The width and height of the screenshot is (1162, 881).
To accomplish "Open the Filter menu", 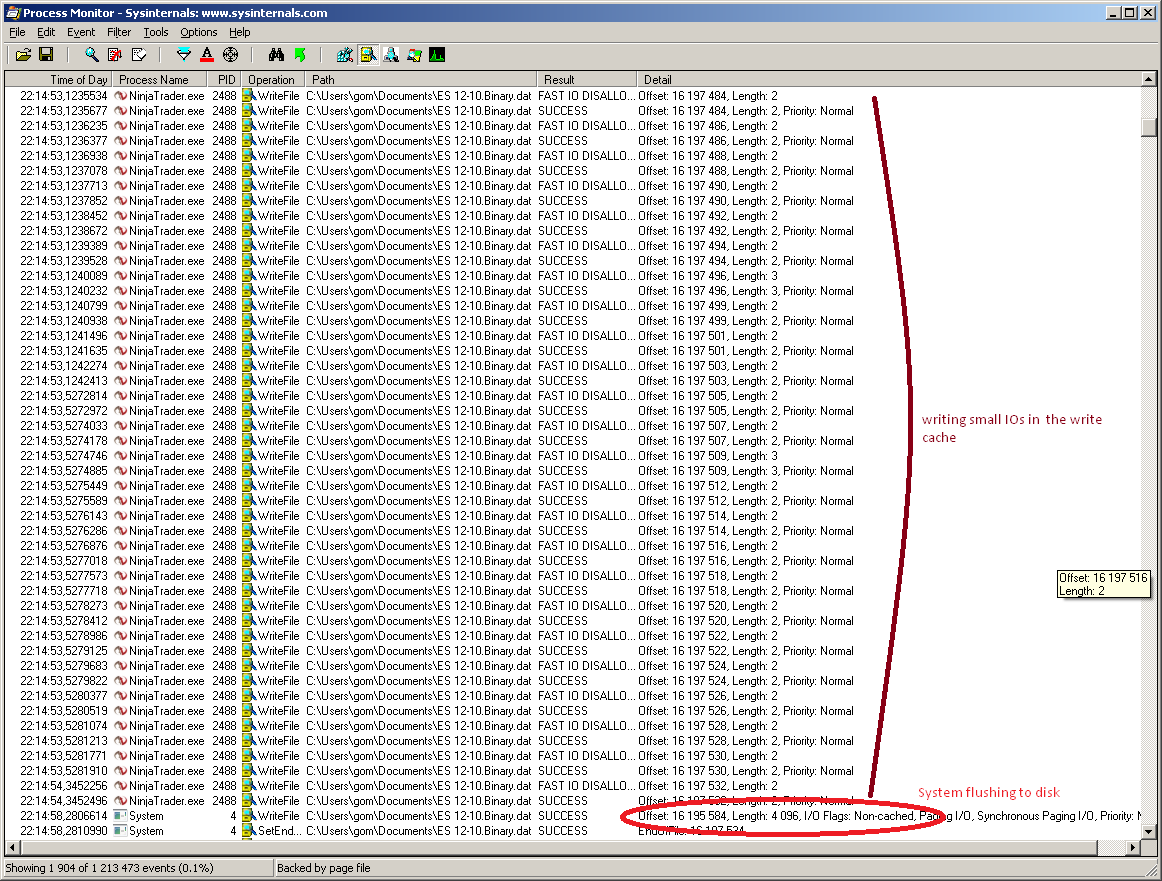I will 119,33.
